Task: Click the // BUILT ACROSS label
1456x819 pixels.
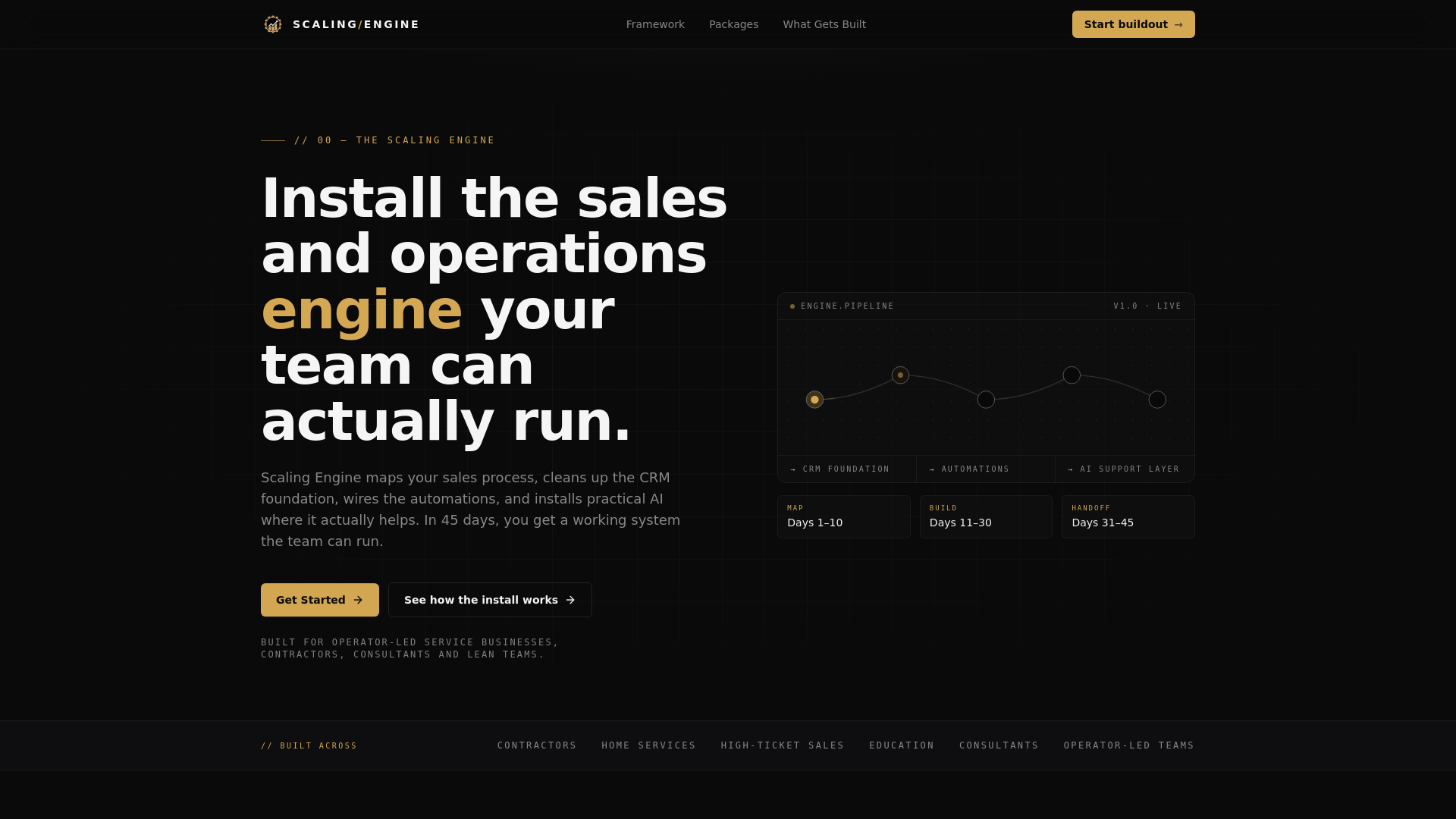Action: click(x=309, y=746)
